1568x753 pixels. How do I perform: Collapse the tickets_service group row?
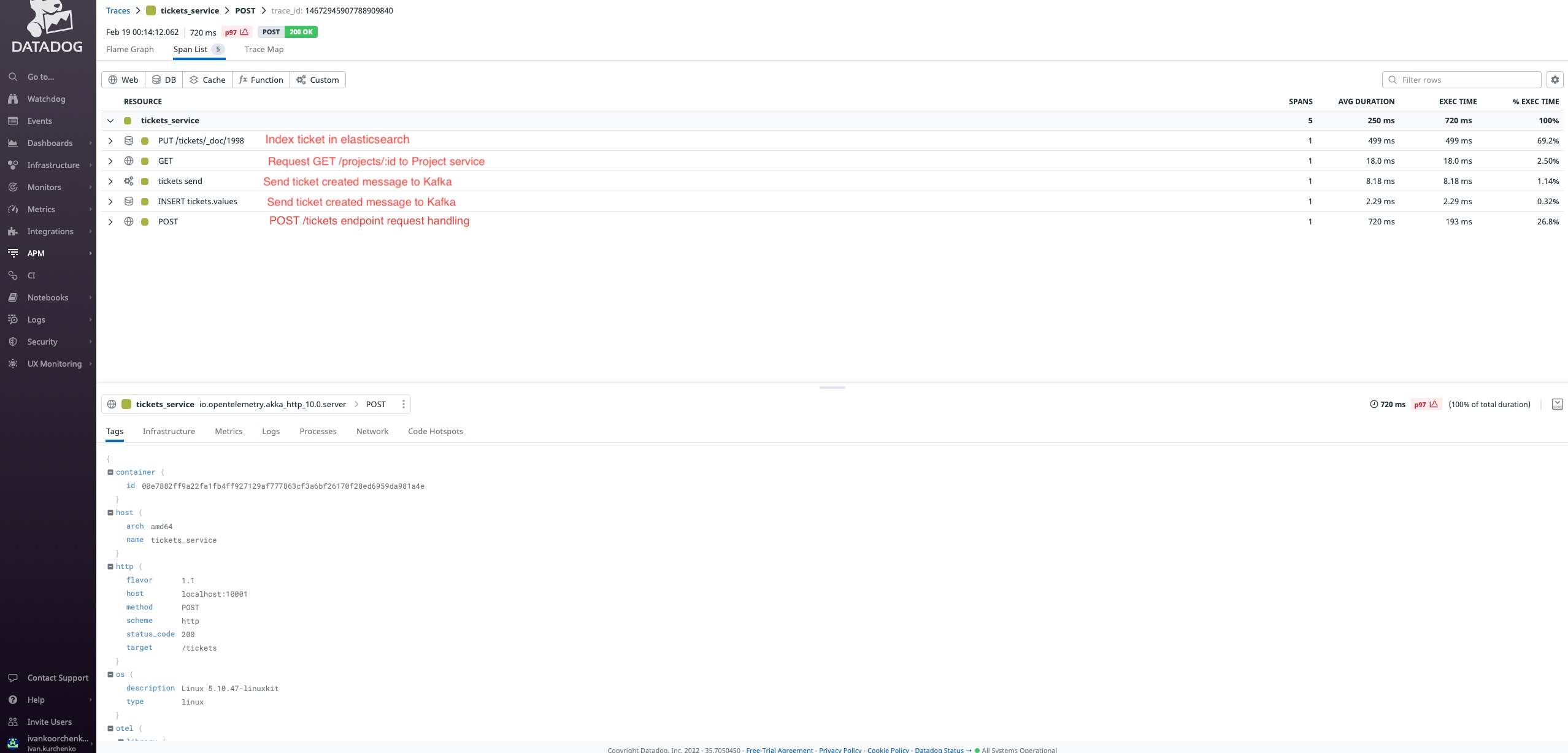(x=110, y=121)
